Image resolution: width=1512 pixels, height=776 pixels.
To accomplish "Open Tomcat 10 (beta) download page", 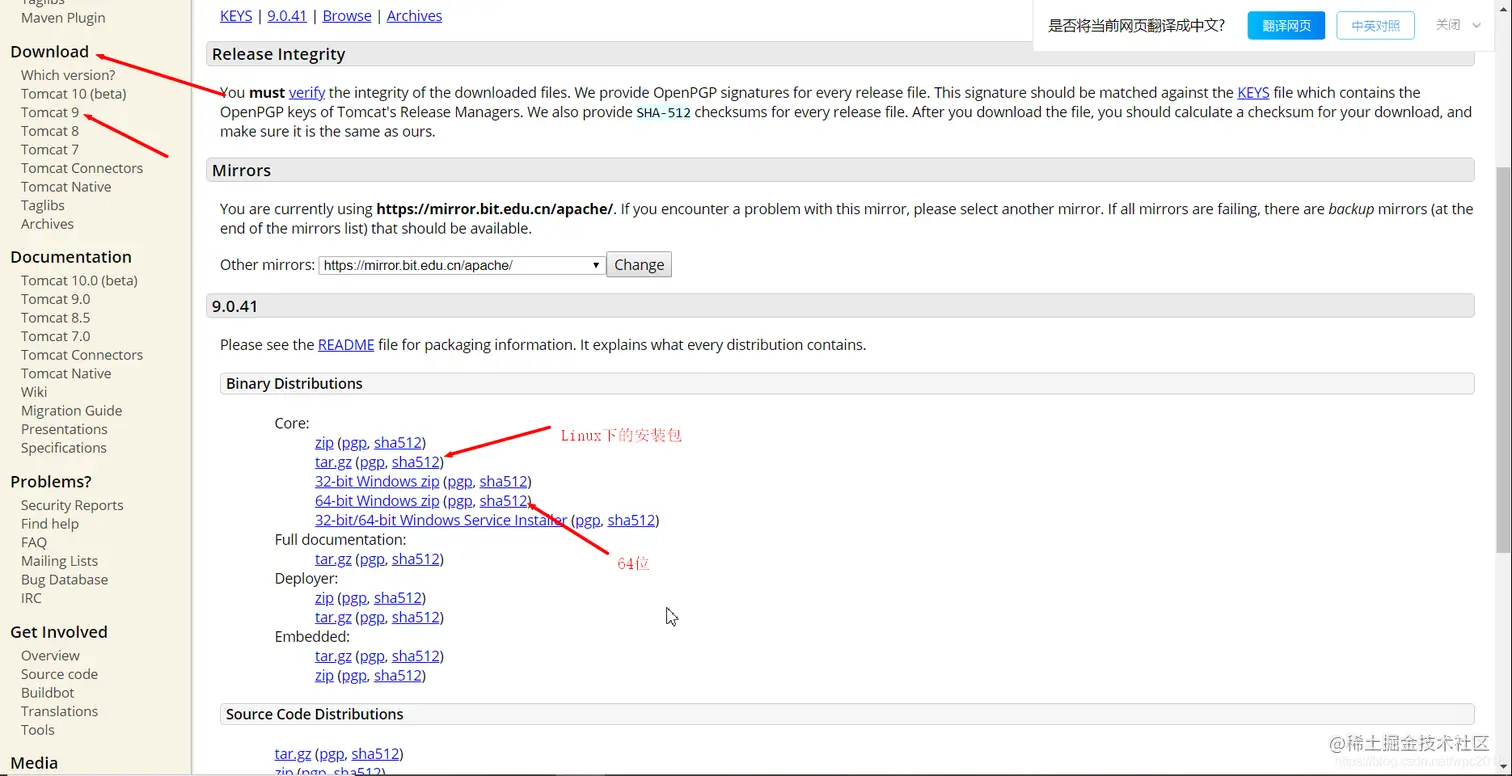I will 74,94.
